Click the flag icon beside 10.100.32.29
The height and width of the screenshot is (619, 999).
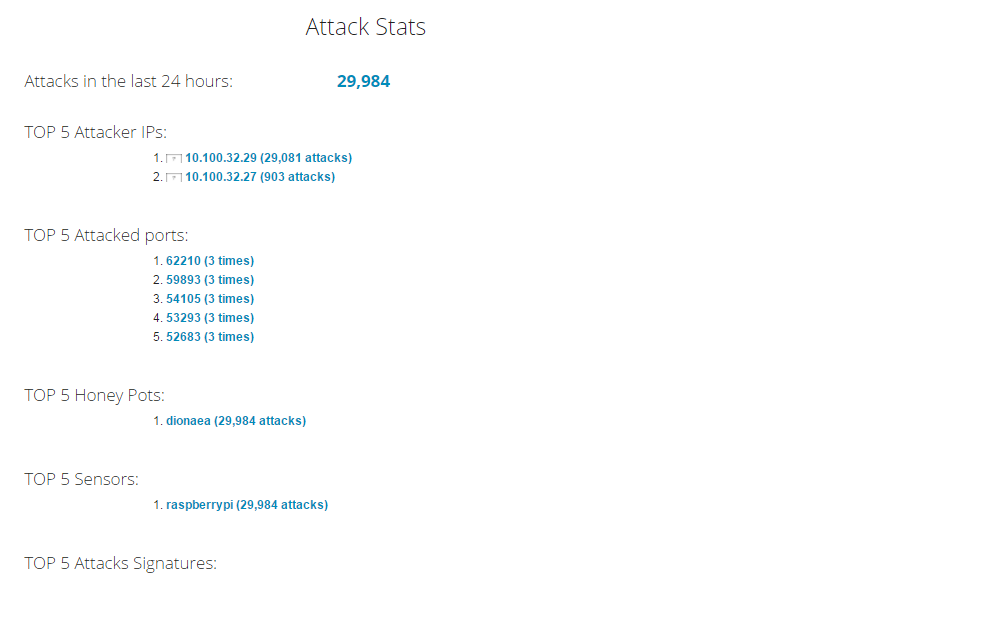tap(174, 159)
